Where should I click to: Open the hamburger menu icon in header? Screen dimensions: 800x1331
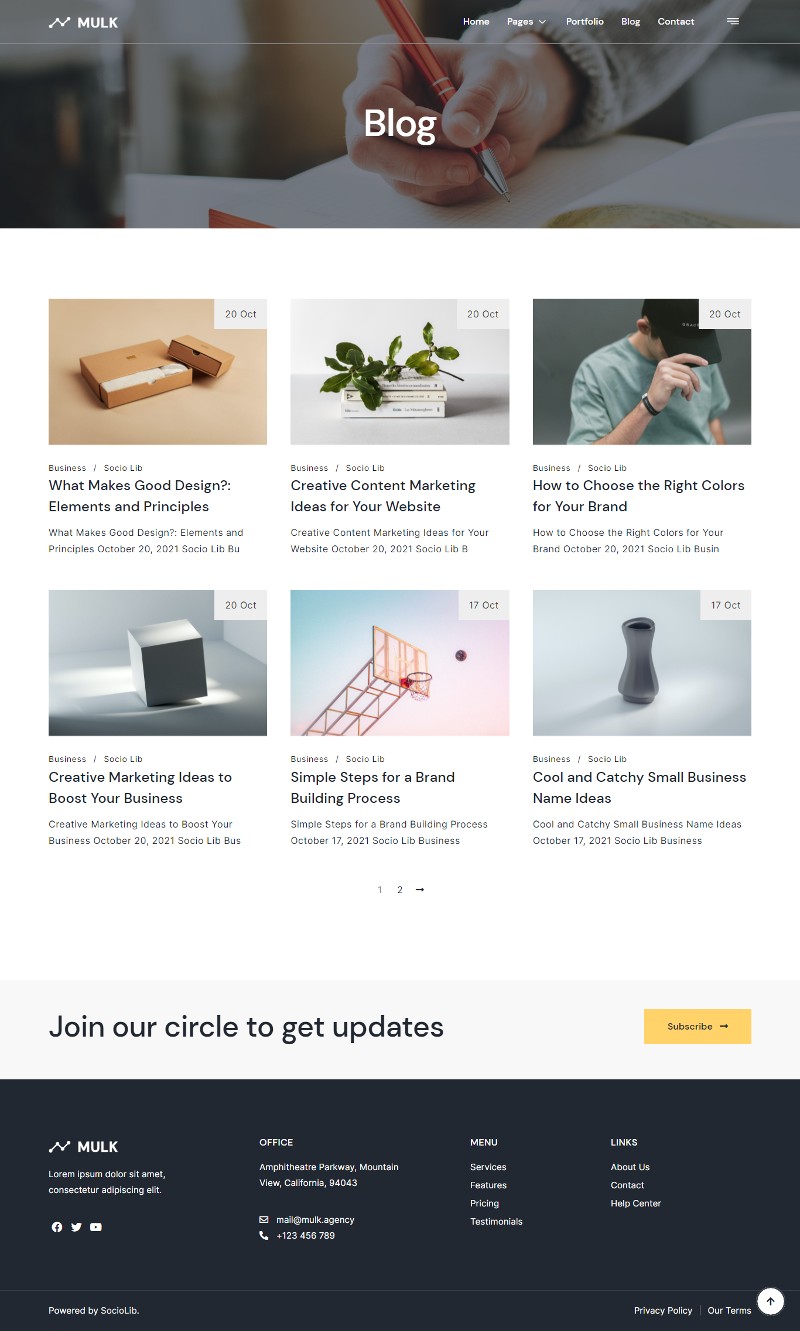(x=733, y=21)
